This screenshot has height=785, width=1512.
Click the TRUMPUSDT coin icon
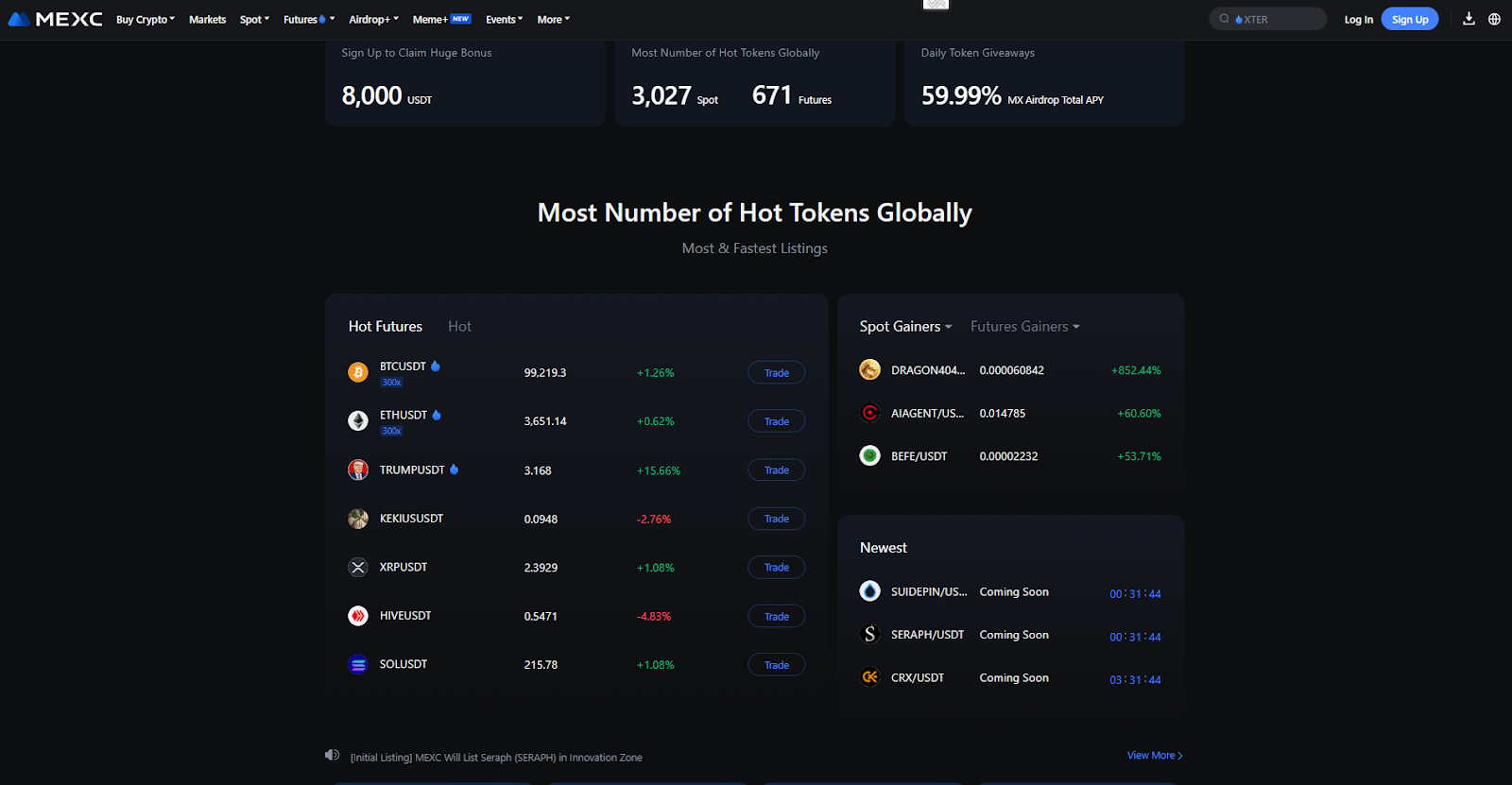[358, 469]
